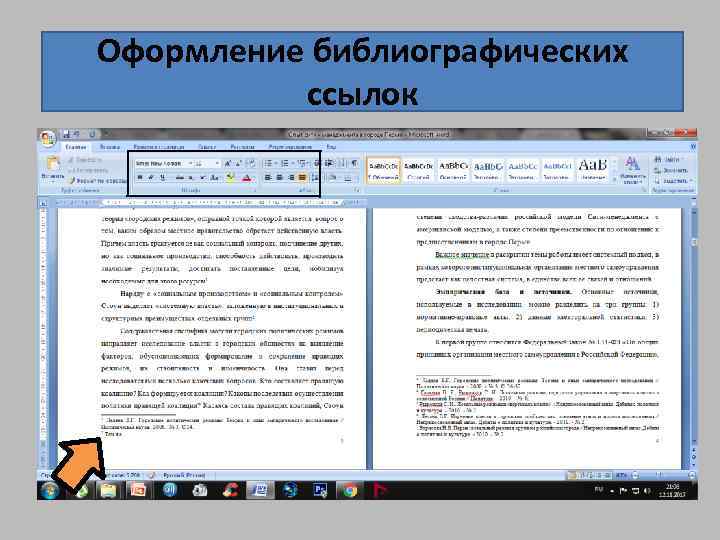
Task: Click Replace (Заменить) in editing group
Action: 671,170
